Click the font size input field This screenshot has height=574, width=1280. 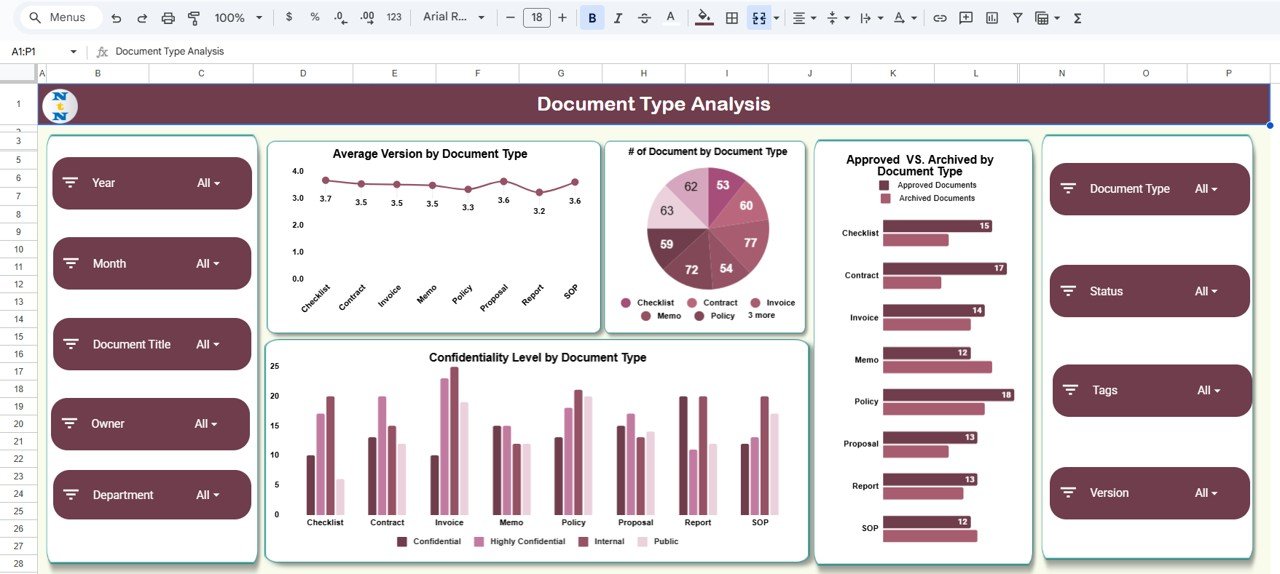537,18
